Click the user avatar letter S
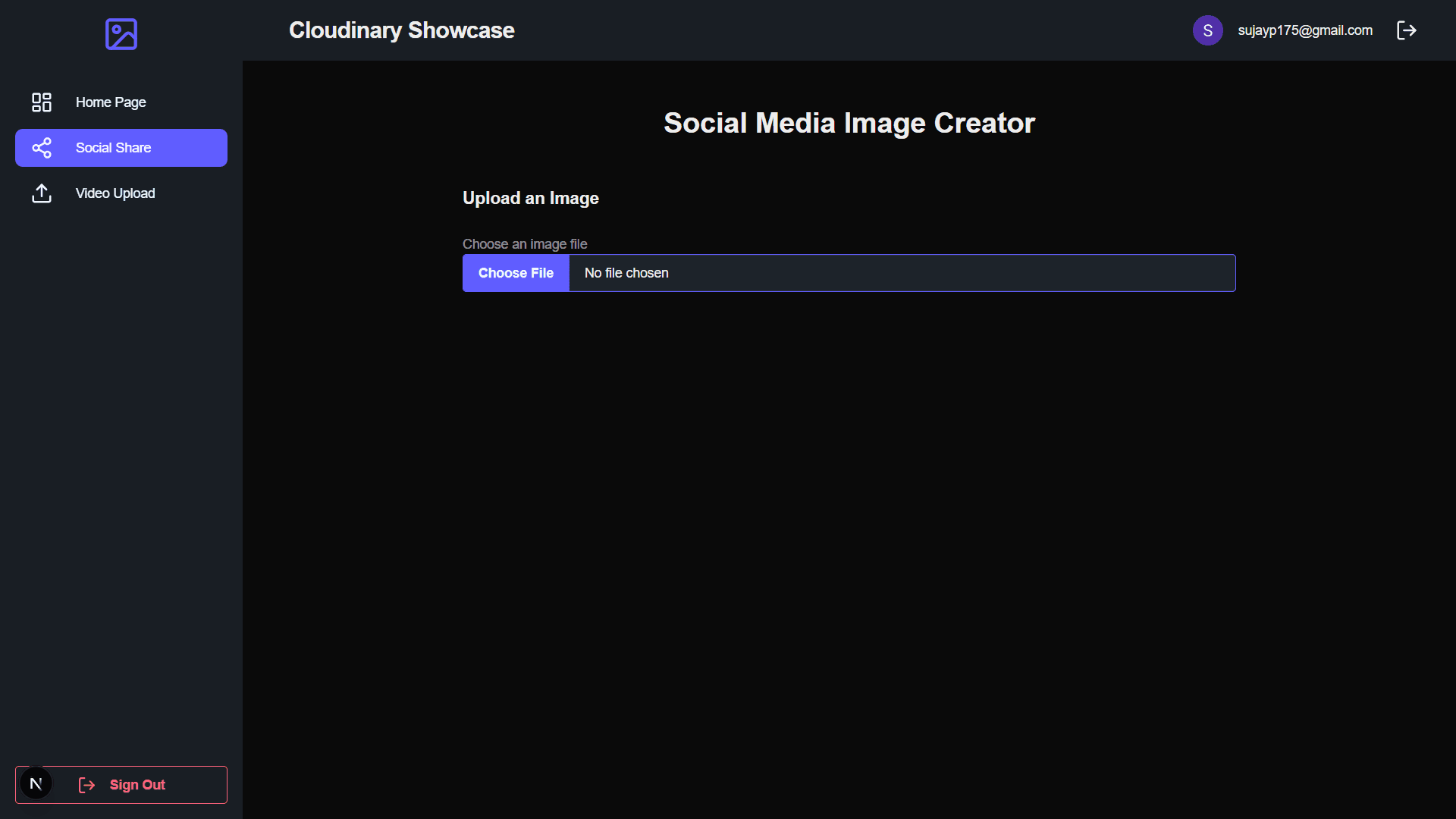 tap(1208, 30)
